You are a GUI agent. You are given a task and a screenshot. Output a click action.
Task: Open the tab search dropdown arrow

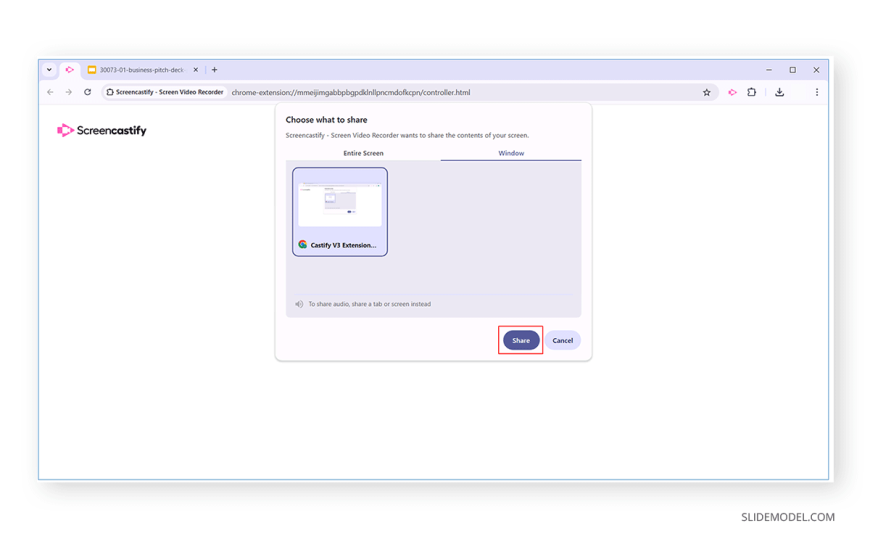49,70
